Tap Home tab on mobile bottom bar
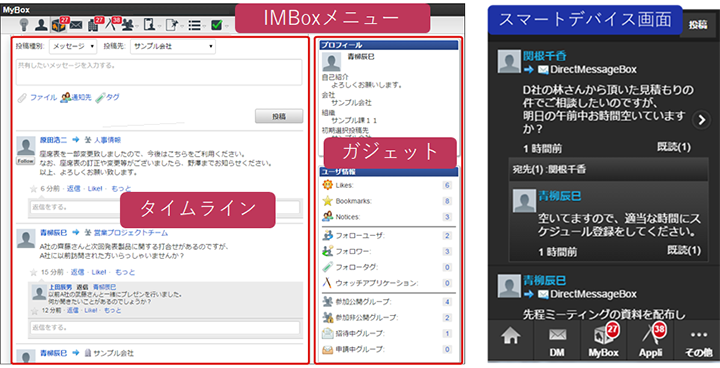 (x=511, y=339)
